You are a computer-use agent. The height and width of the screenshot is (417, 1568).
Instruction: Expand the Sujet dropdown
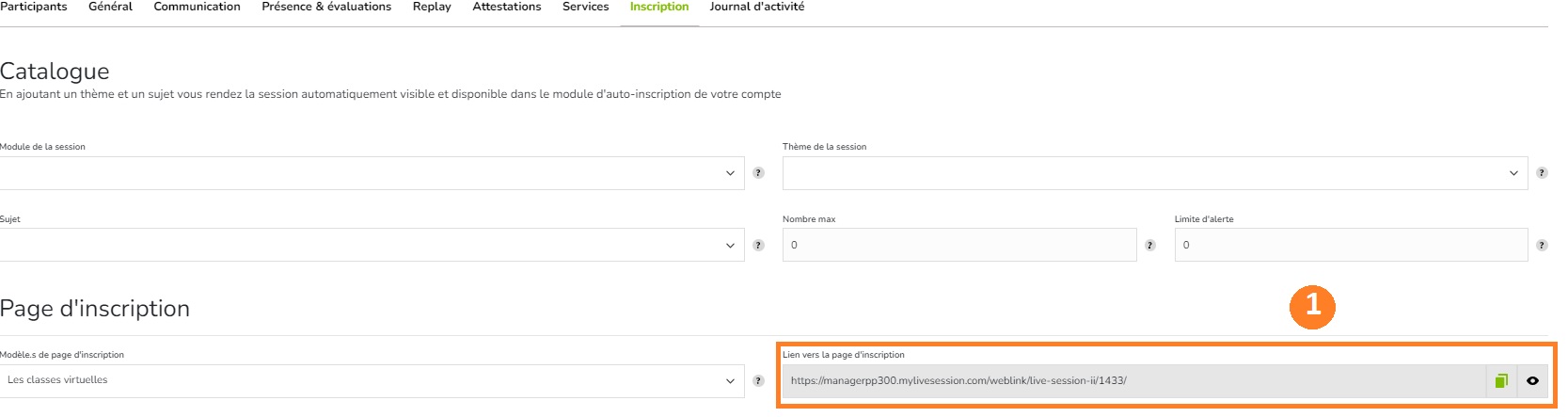372,245
